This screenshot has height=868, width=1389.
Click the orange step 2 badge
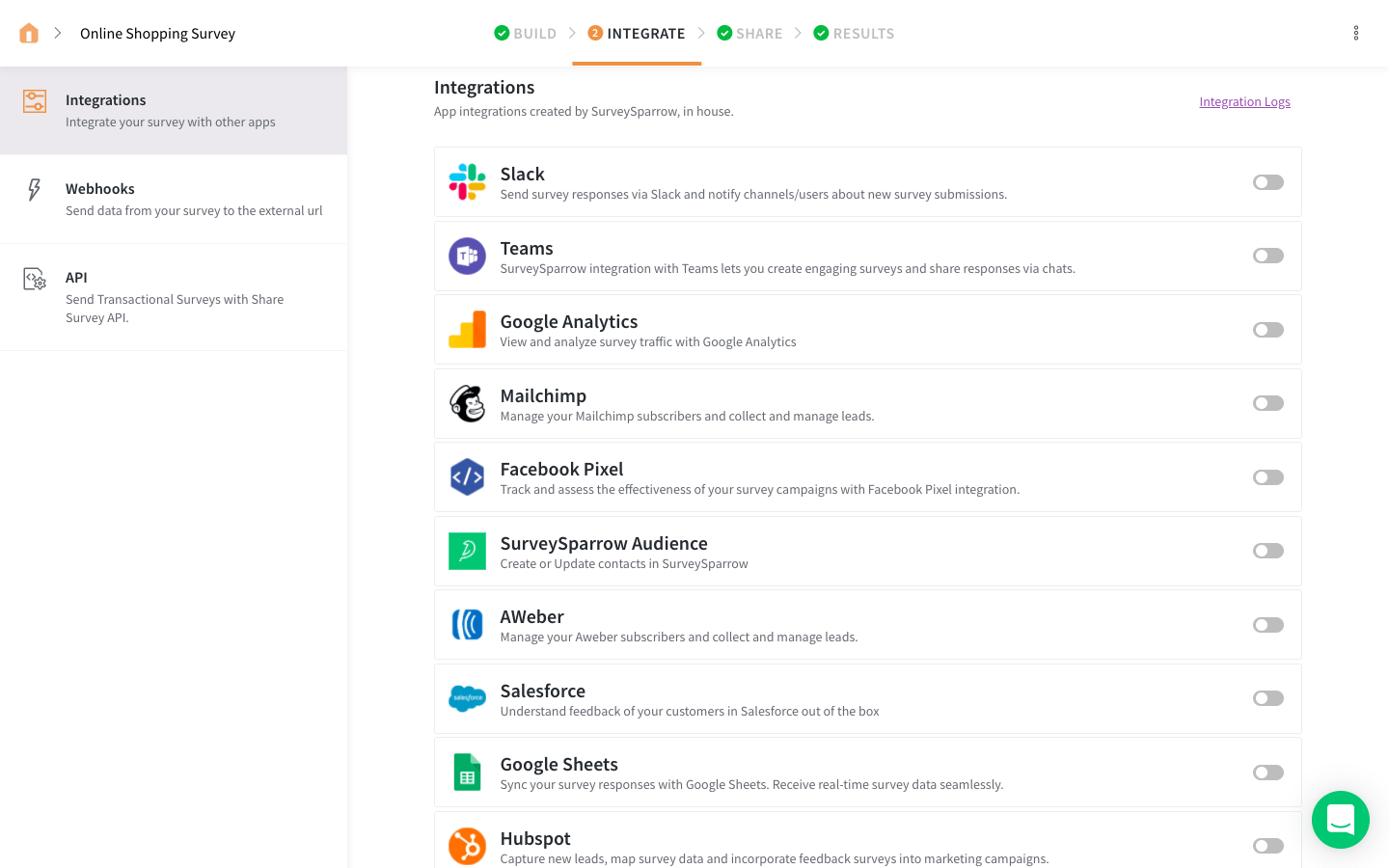(x=595, y=33)
